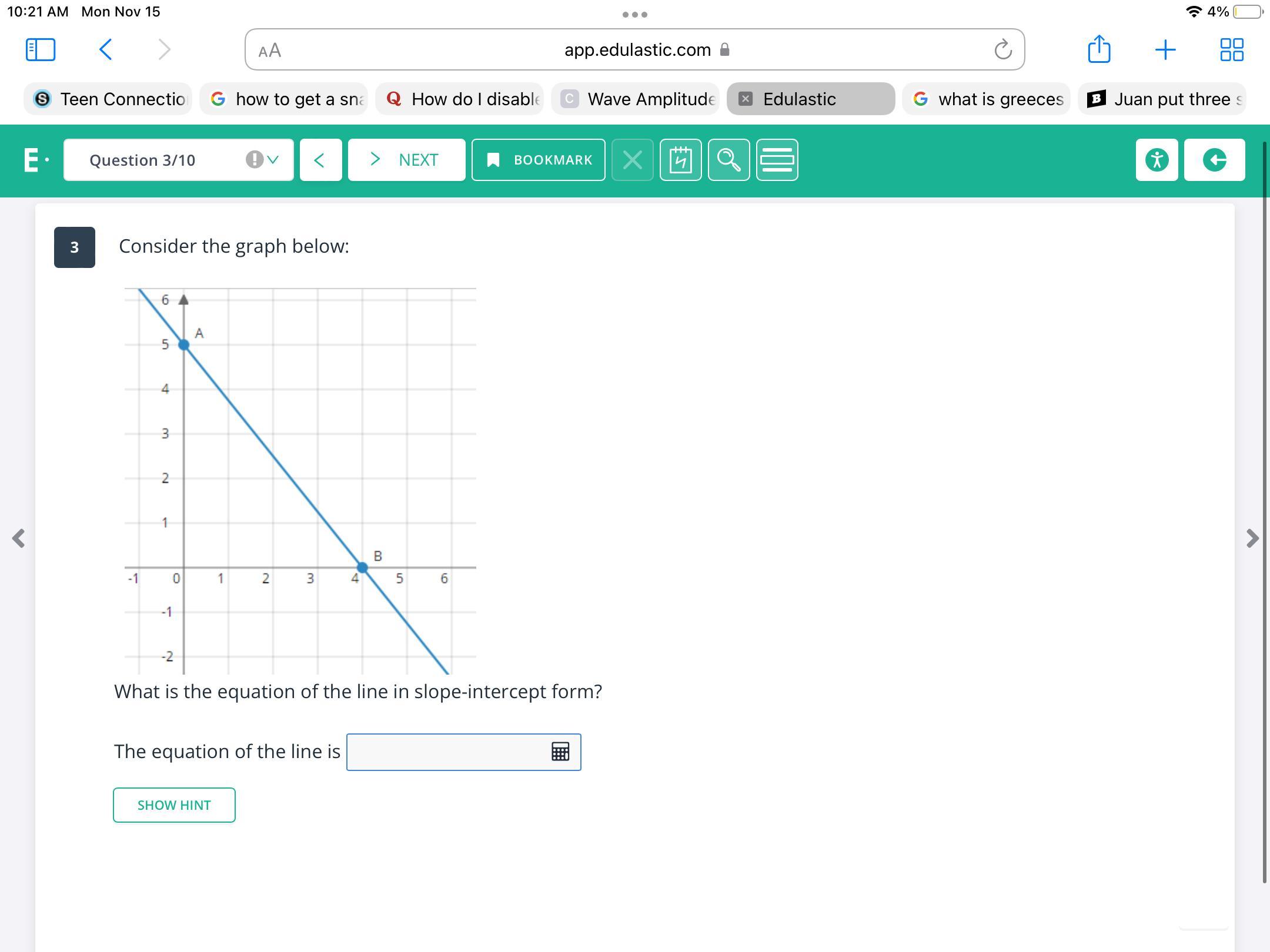
Task: Toggle the Safari sidebar panel
Action: click(x=41, y=49)
